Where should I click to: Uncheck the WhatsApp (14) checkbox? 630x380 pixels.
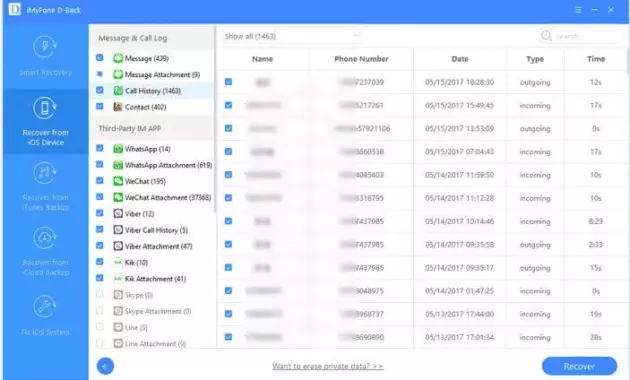100,148
